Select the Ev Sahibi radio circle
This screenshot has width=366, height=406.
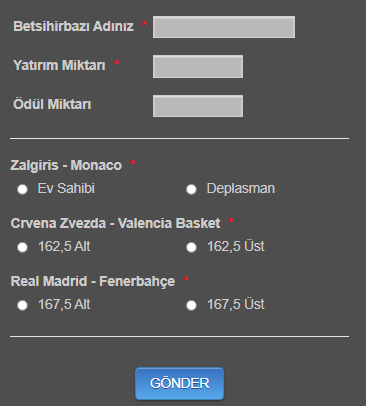pos(22,189)
